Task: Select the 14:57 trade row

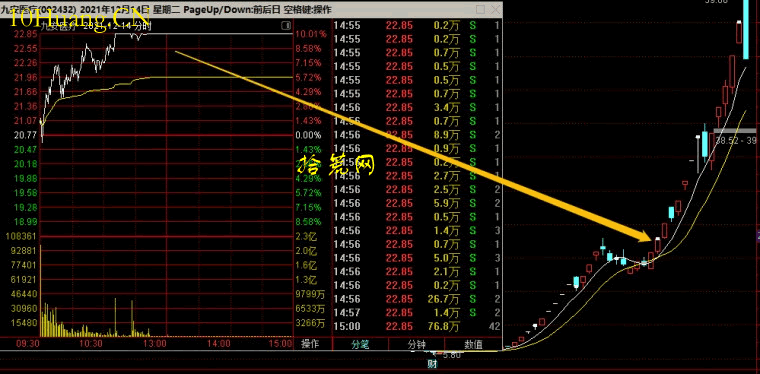Action: 418,313
